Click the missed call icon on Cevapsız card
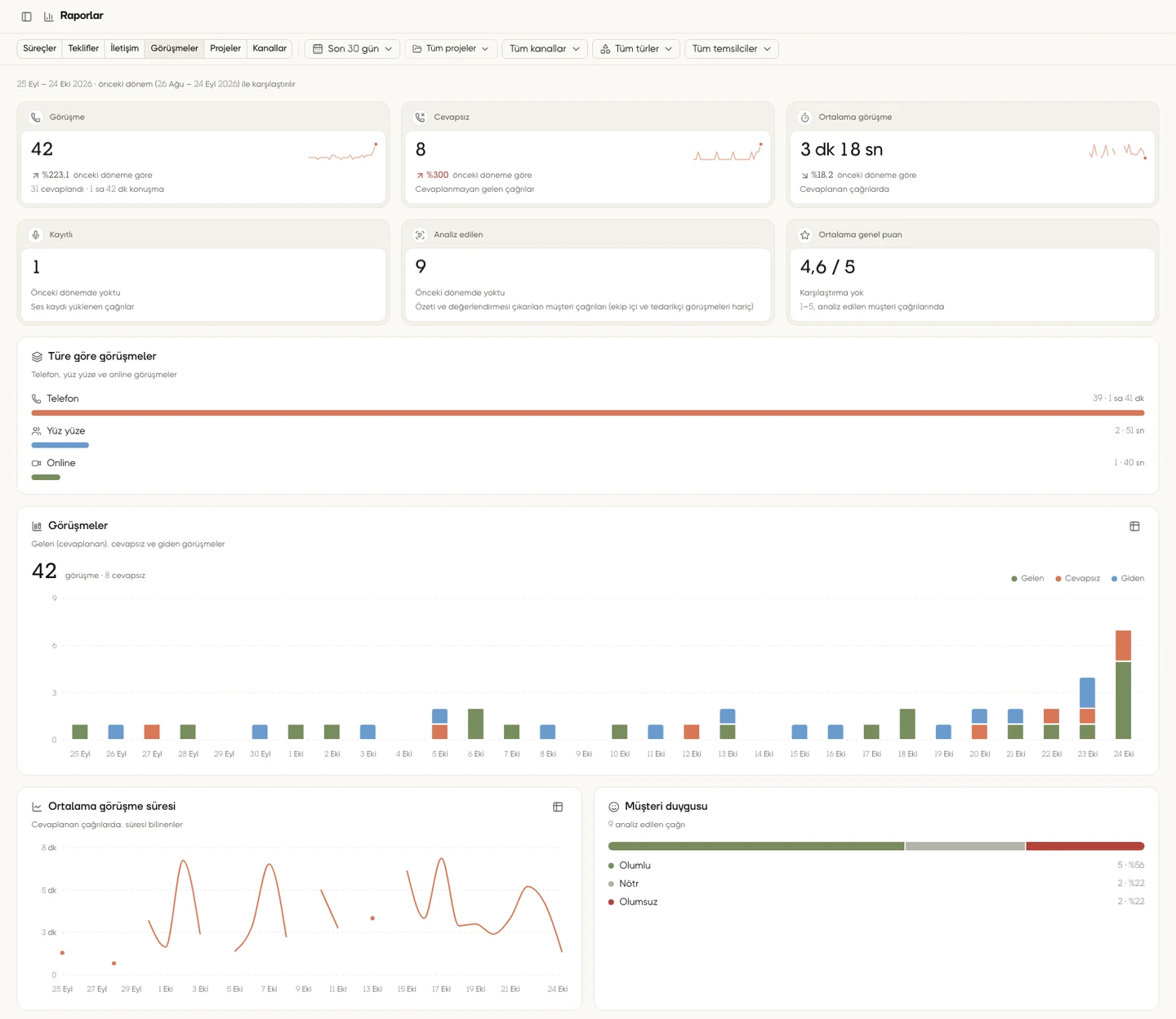 (x=420, y=117)
